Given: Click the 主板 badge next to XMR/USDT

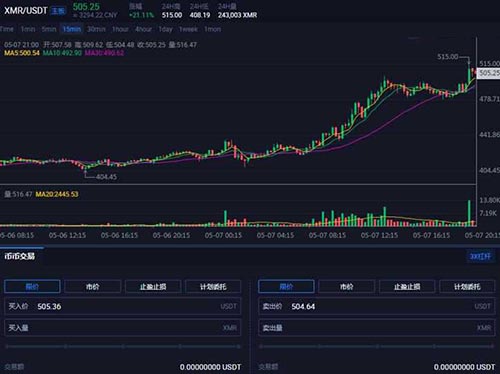Looking at the screenshot, I should 58,11.
